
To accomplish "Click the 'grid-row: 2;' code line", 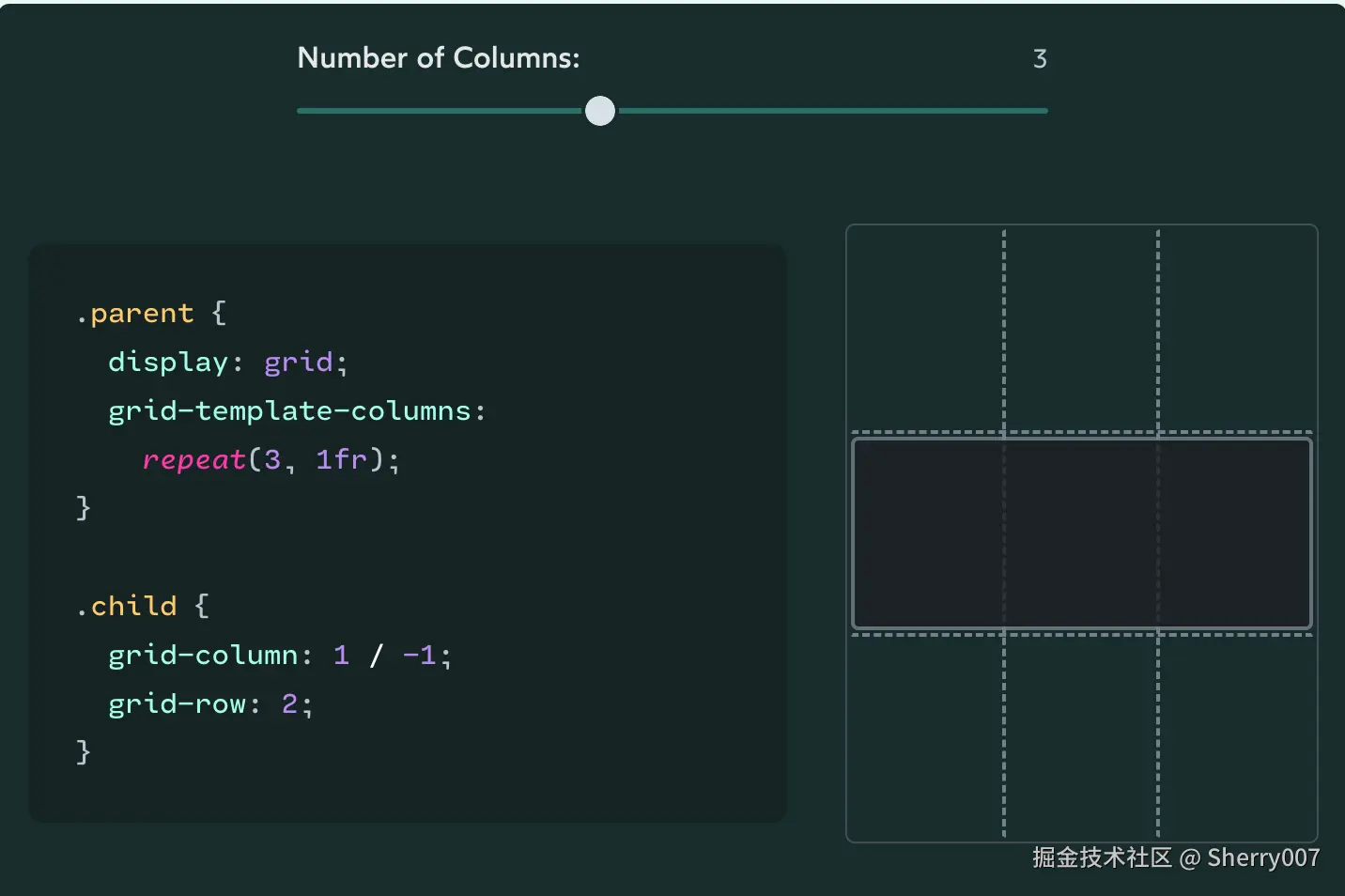I will (x=210, y=704).
